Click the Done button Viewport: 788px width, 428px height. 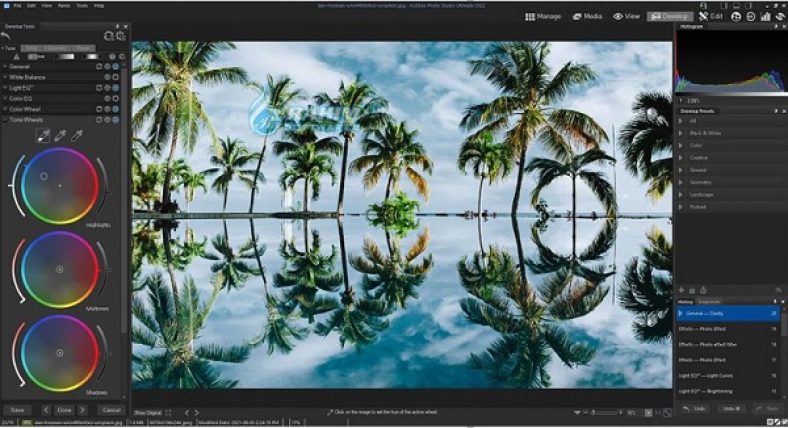coord(64,410)
